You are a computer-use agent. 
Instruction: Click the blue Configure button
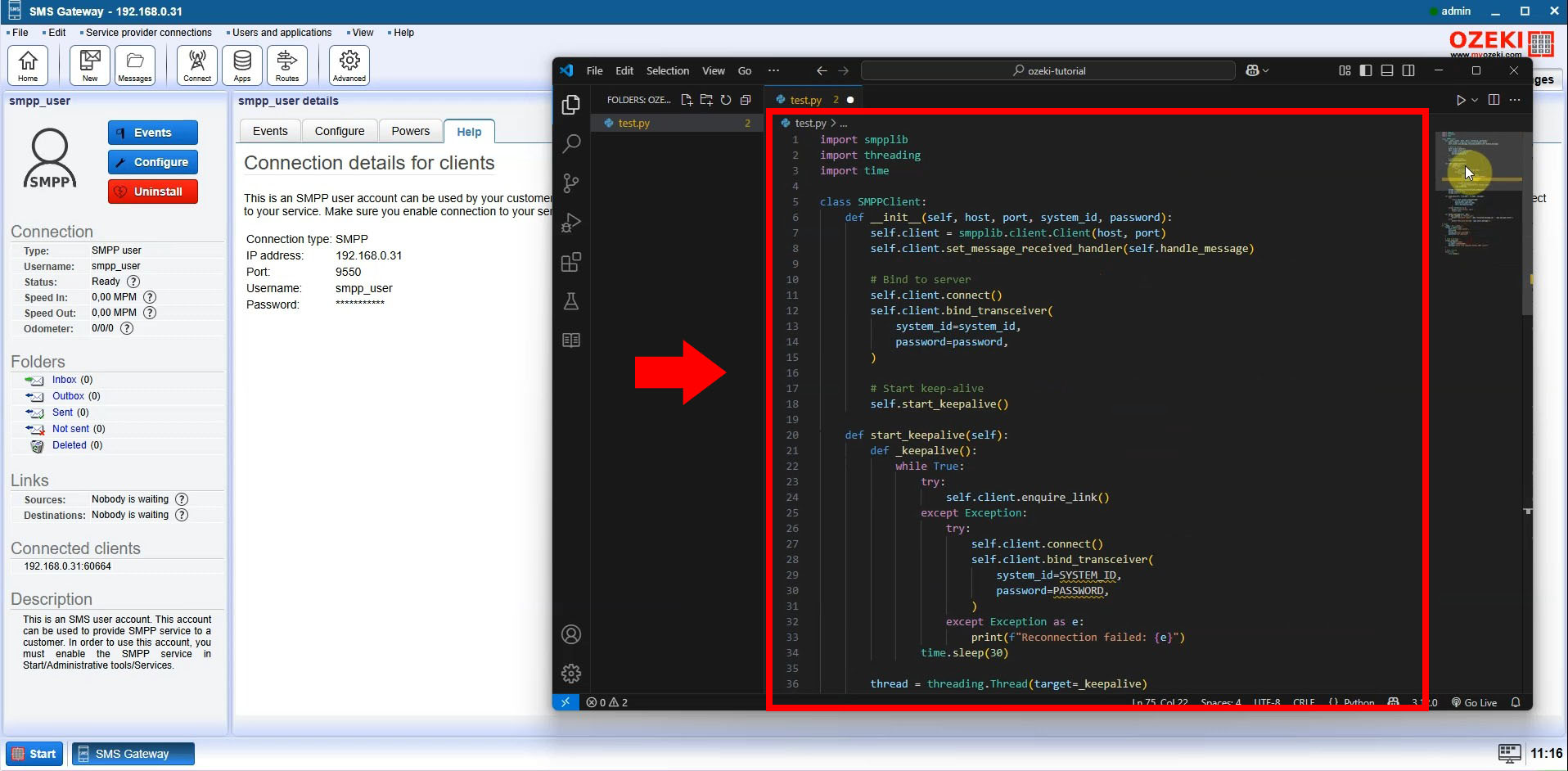[153, 162]
